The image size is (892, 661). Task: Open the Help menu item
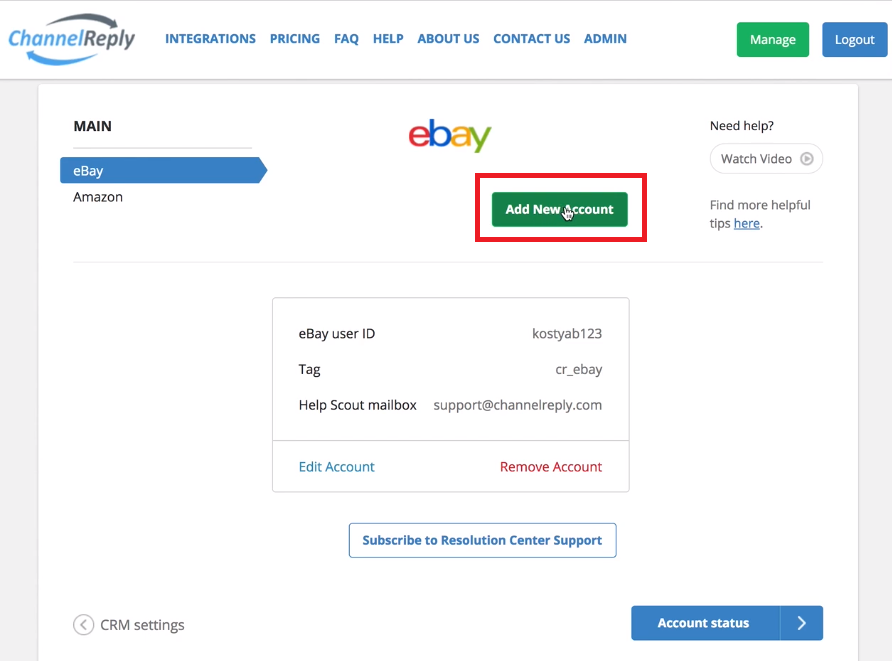(388, 39)
